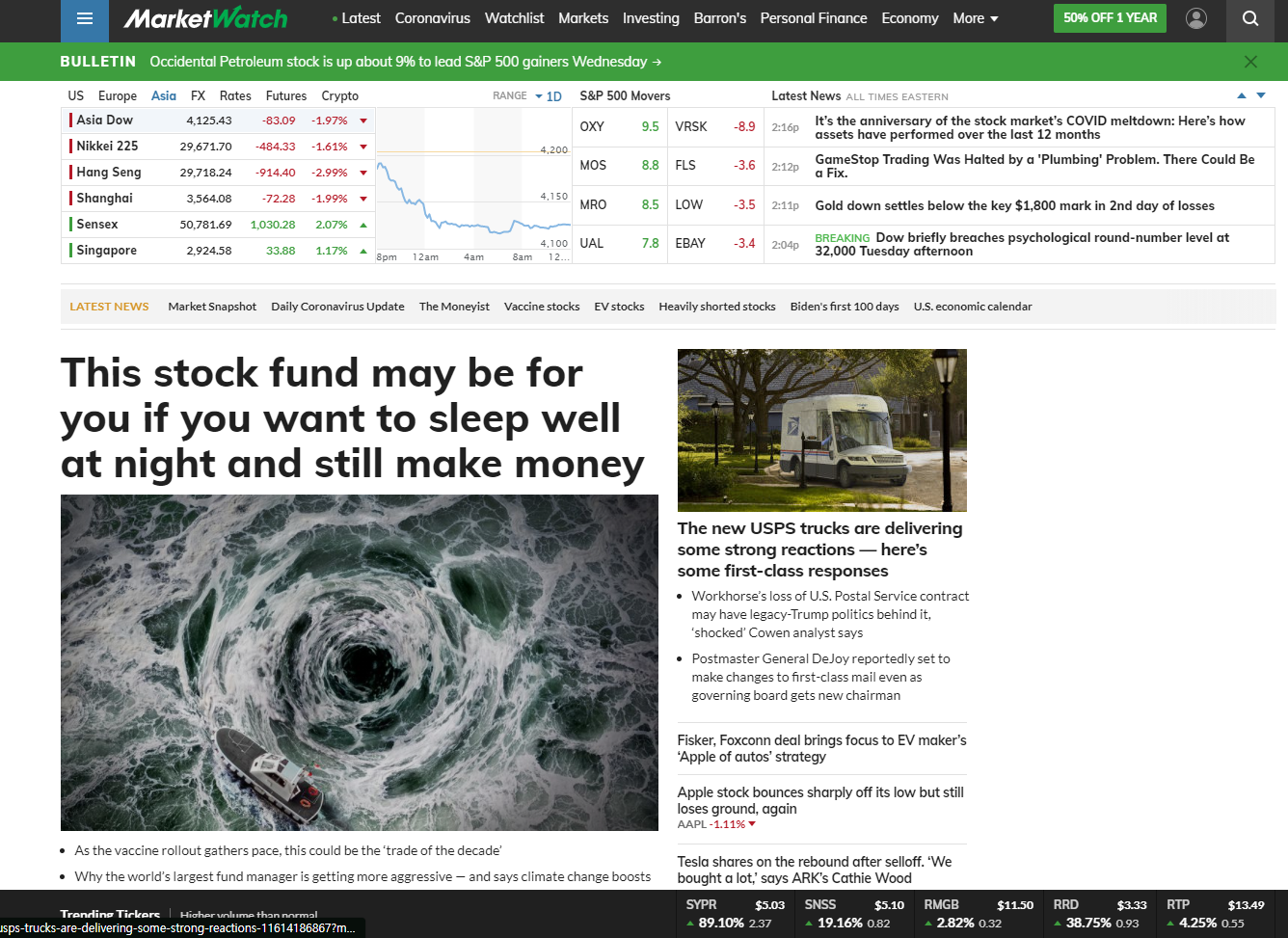This screenshot has width=1288, height=938.
Task: Open Investing in top navigation
Action: pyautogui.click(x=651, y=18)
